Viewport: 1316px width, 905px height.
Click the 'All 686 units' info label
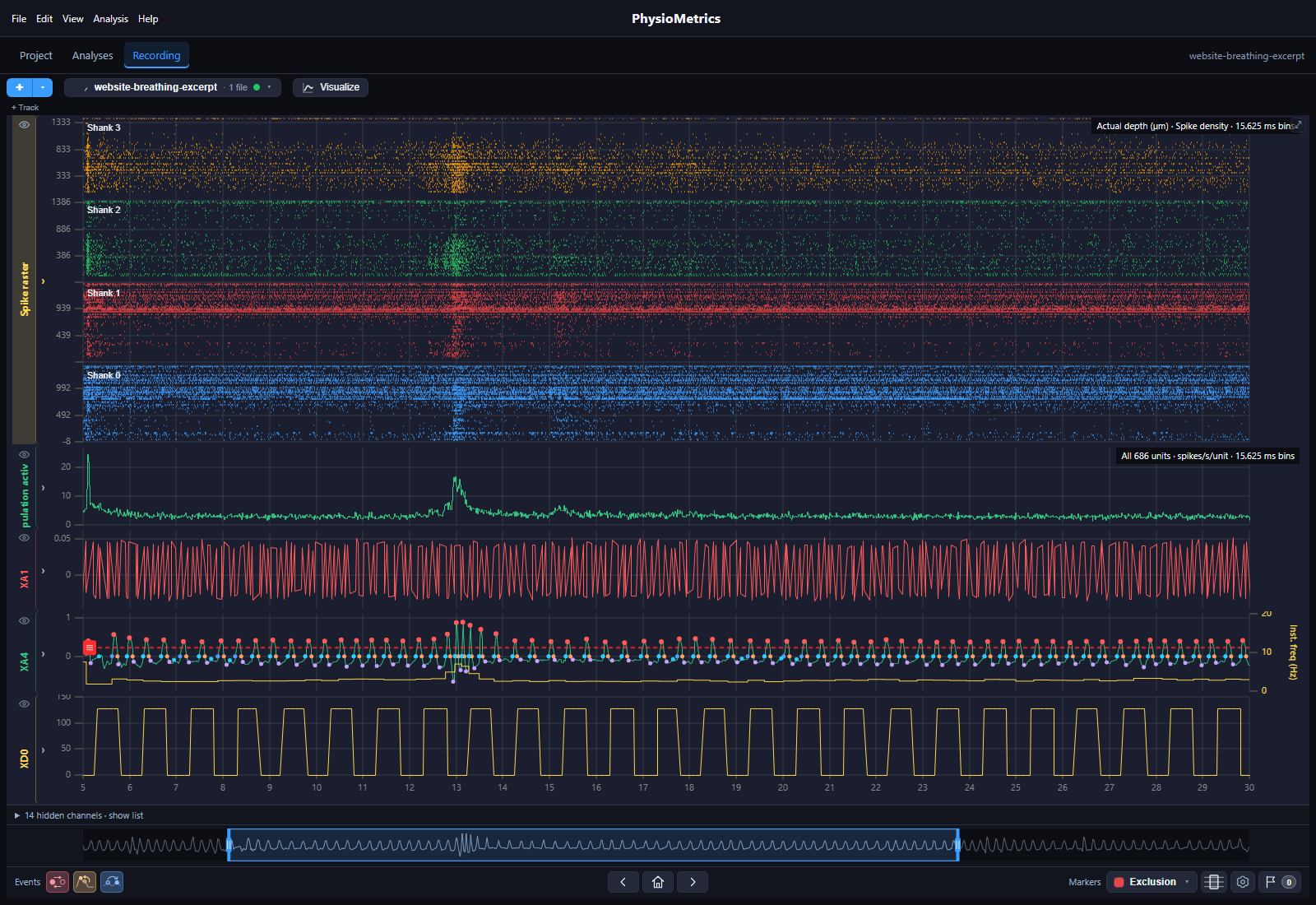[1207, 456]
